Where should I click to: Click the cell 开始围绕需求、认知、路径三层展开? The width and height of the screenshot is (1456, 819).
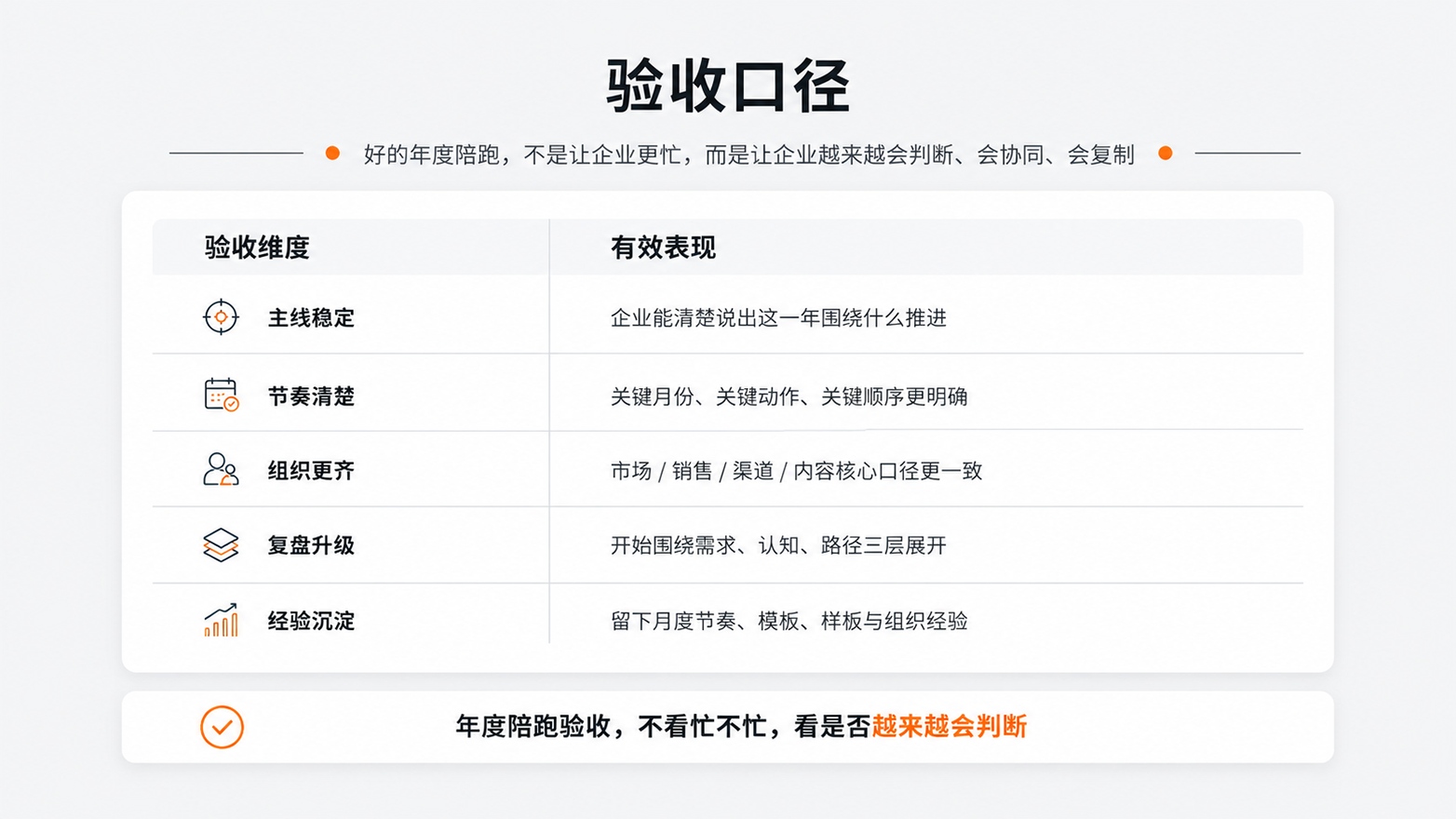778,545
